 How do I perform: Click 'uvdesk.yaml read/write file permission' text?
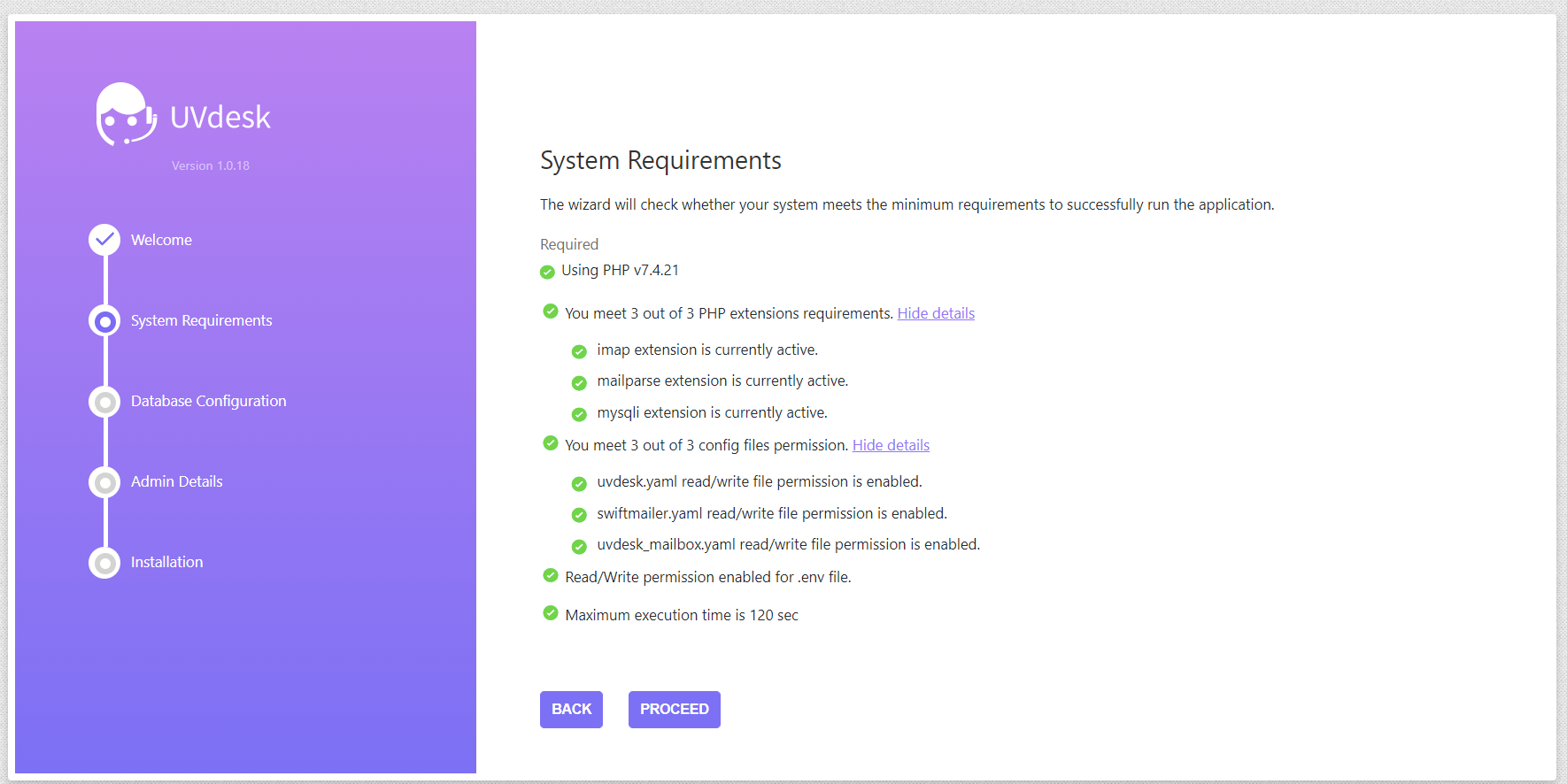pyautogui.click(x=759, y=481)
